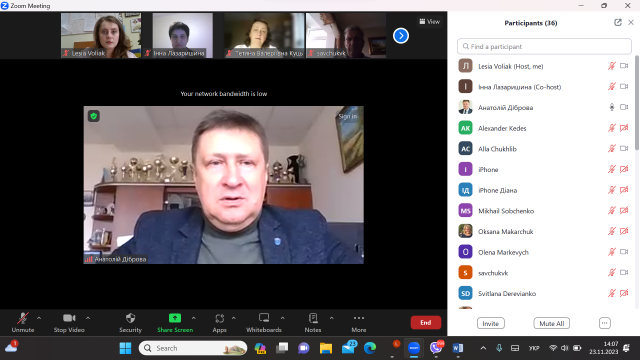The width and height of the screenshot is (640, 360).
Task: Expand the arrow next to Whiteboards
Action: coord(282,318)
